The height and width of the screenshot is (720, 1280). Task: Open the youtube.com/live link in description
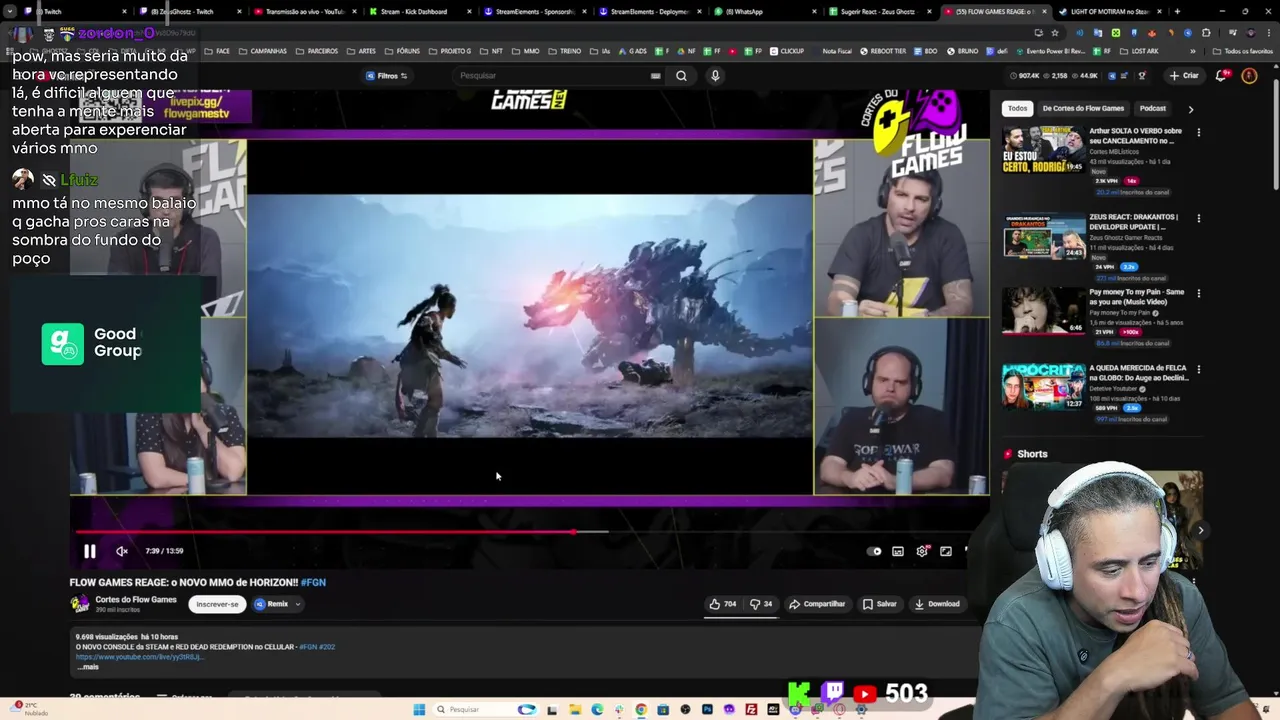pyautogui.click(x=140, y=657)
